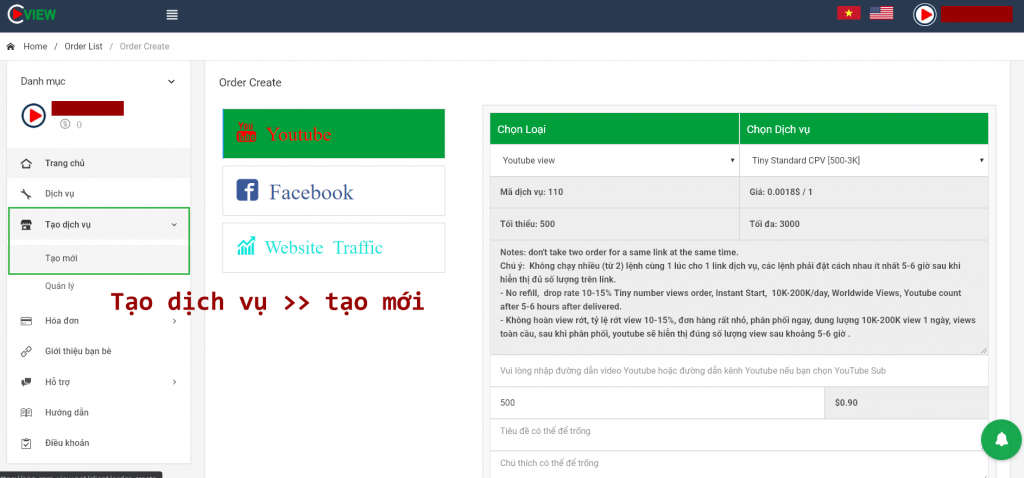The height and width of the screenshot is (478, 1024).
Task: Select the Facebook category card
Action: [x=334, y=191]
